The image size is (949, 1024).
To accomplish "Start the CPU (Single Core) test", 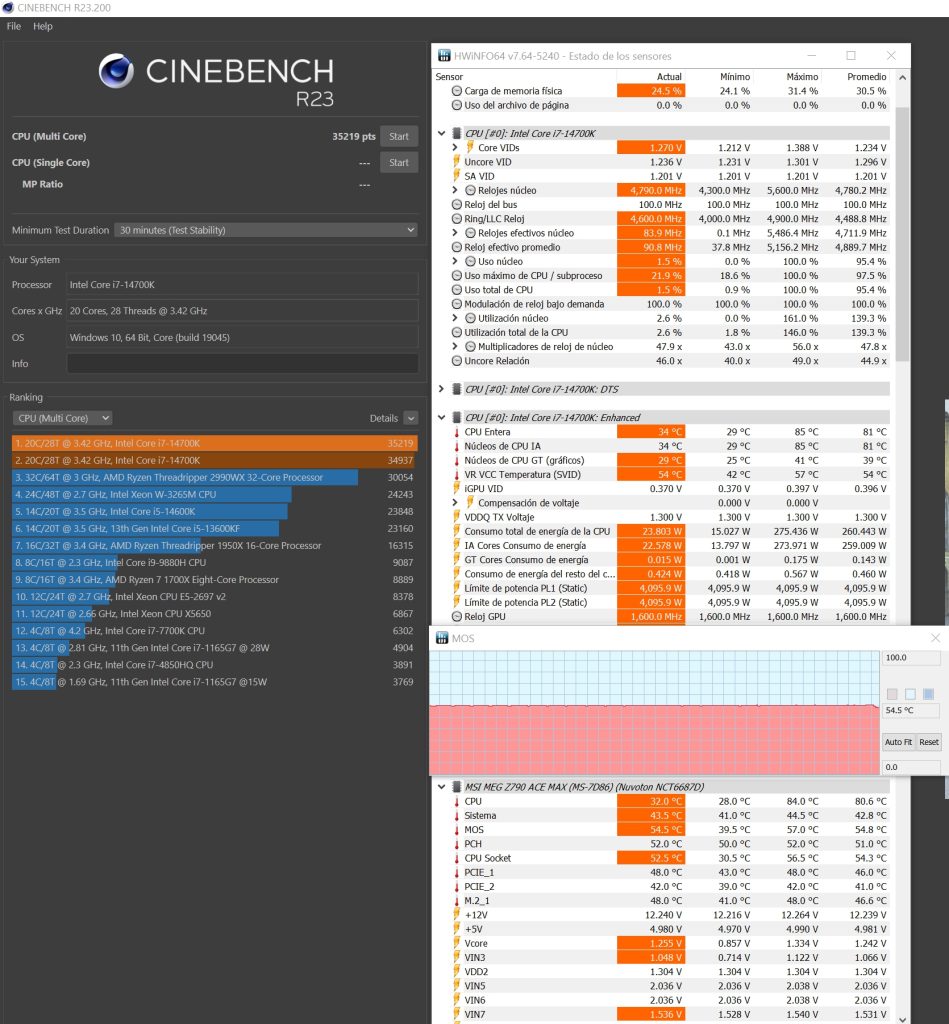I will pyautogui.click(x=399, y=163).
